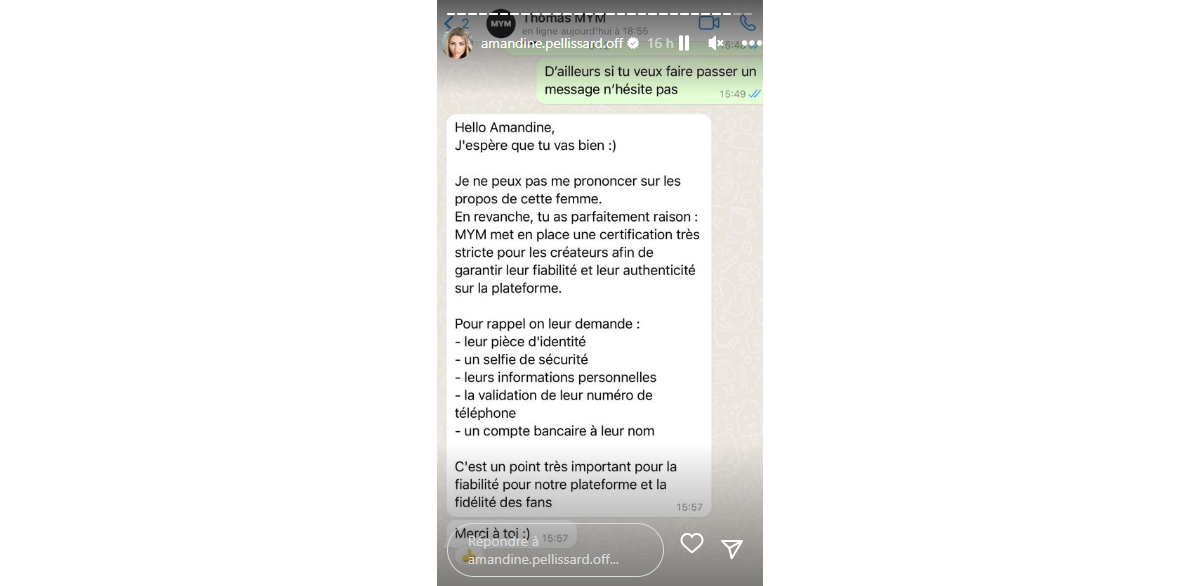This screenshot has height=586, width=1200.
Task: Tap the verified badge beside username
Action: [x=633, y=43]
